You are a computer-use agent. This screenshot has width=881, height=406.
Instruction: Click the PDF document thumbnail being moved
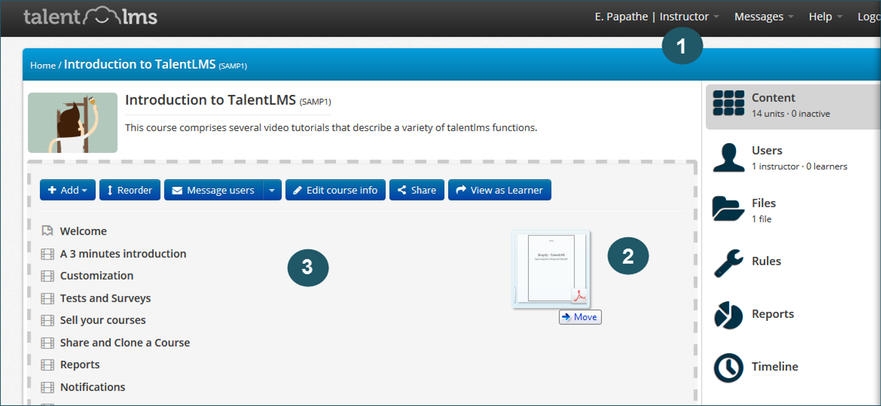click(x=551, y=269)
